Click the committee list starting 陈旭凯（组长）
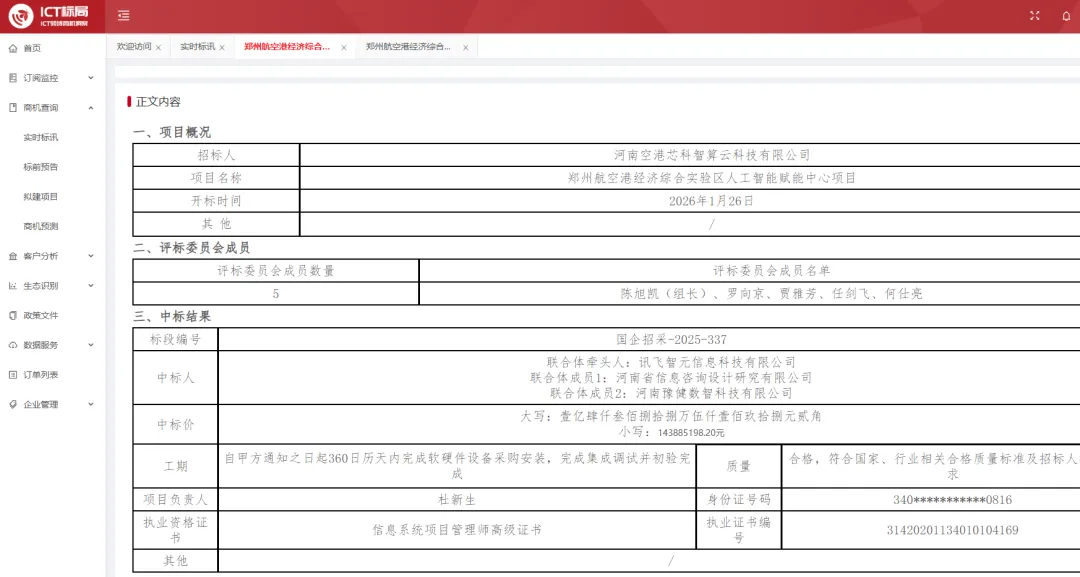1080x577 pixels. [771, 293]
